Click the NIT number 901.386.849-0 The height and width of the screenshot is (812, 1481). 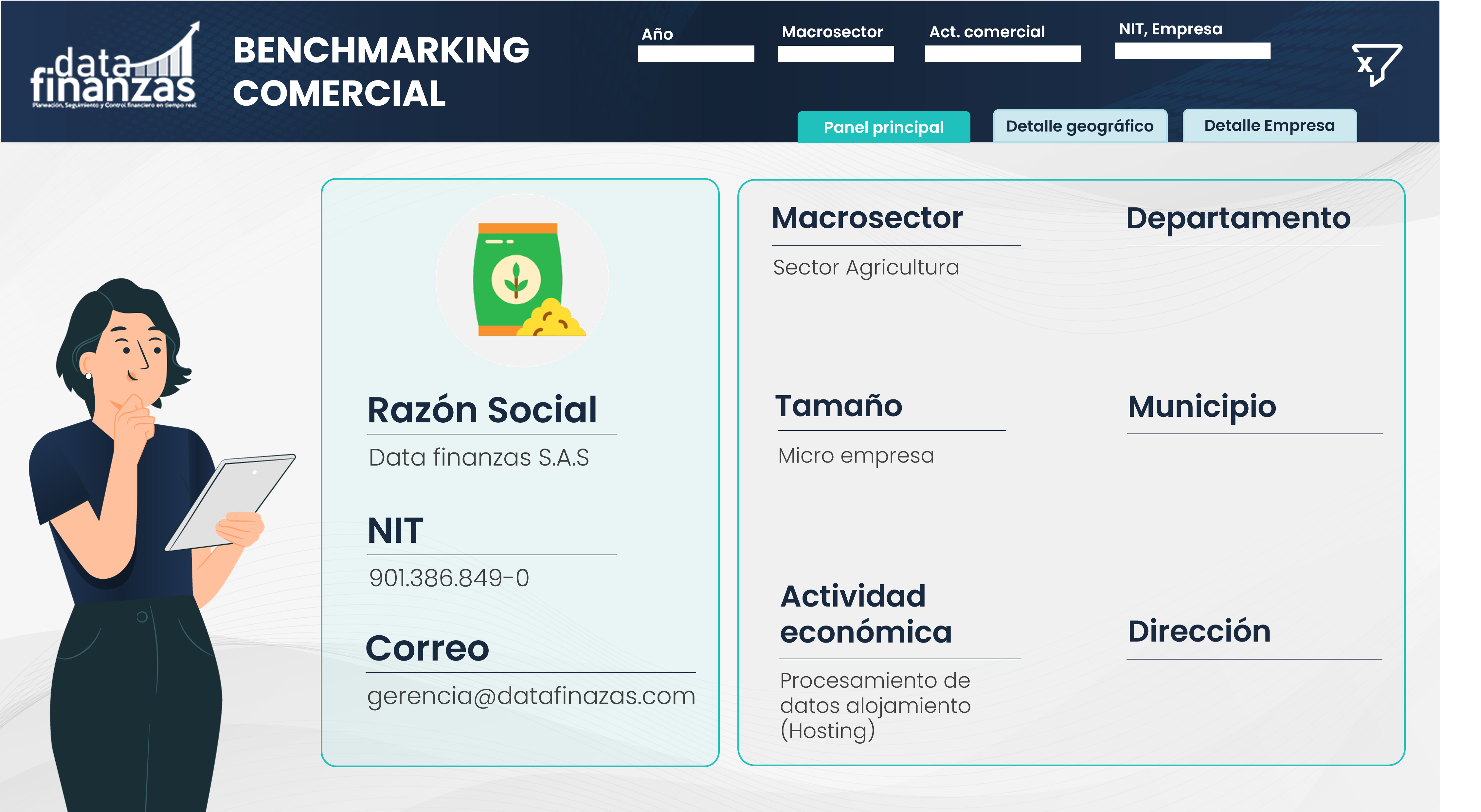pos(449,578)
